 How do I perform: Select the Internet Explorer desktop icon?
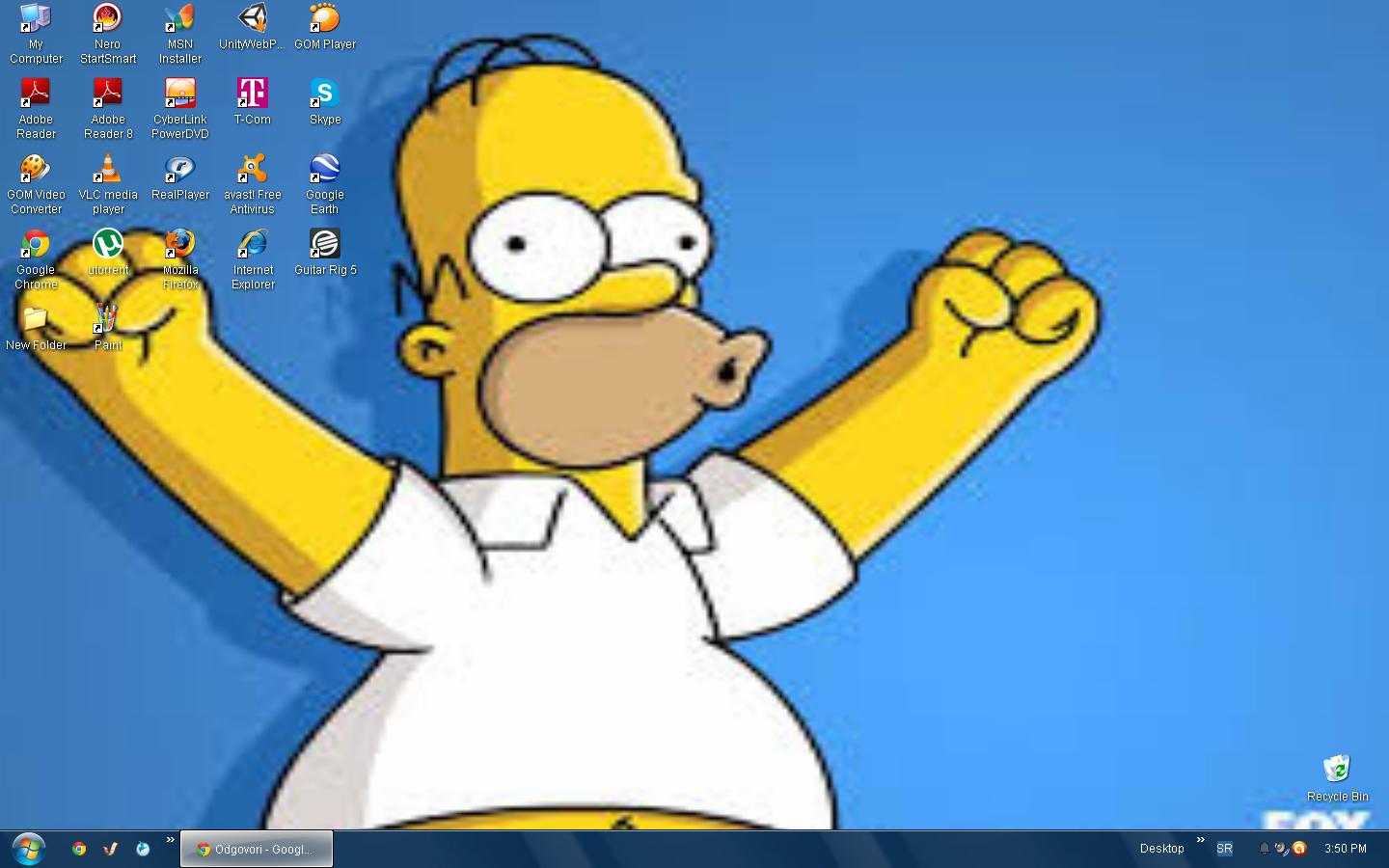click(x=253, y=259)
